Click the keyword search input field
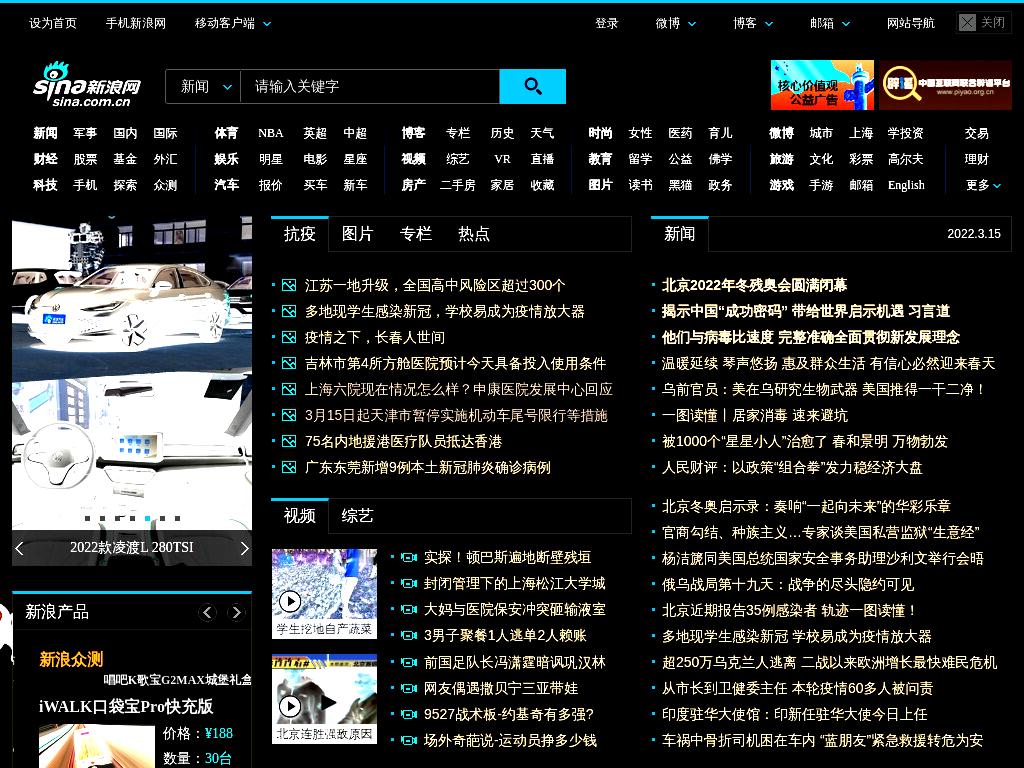 coord(370,86)
